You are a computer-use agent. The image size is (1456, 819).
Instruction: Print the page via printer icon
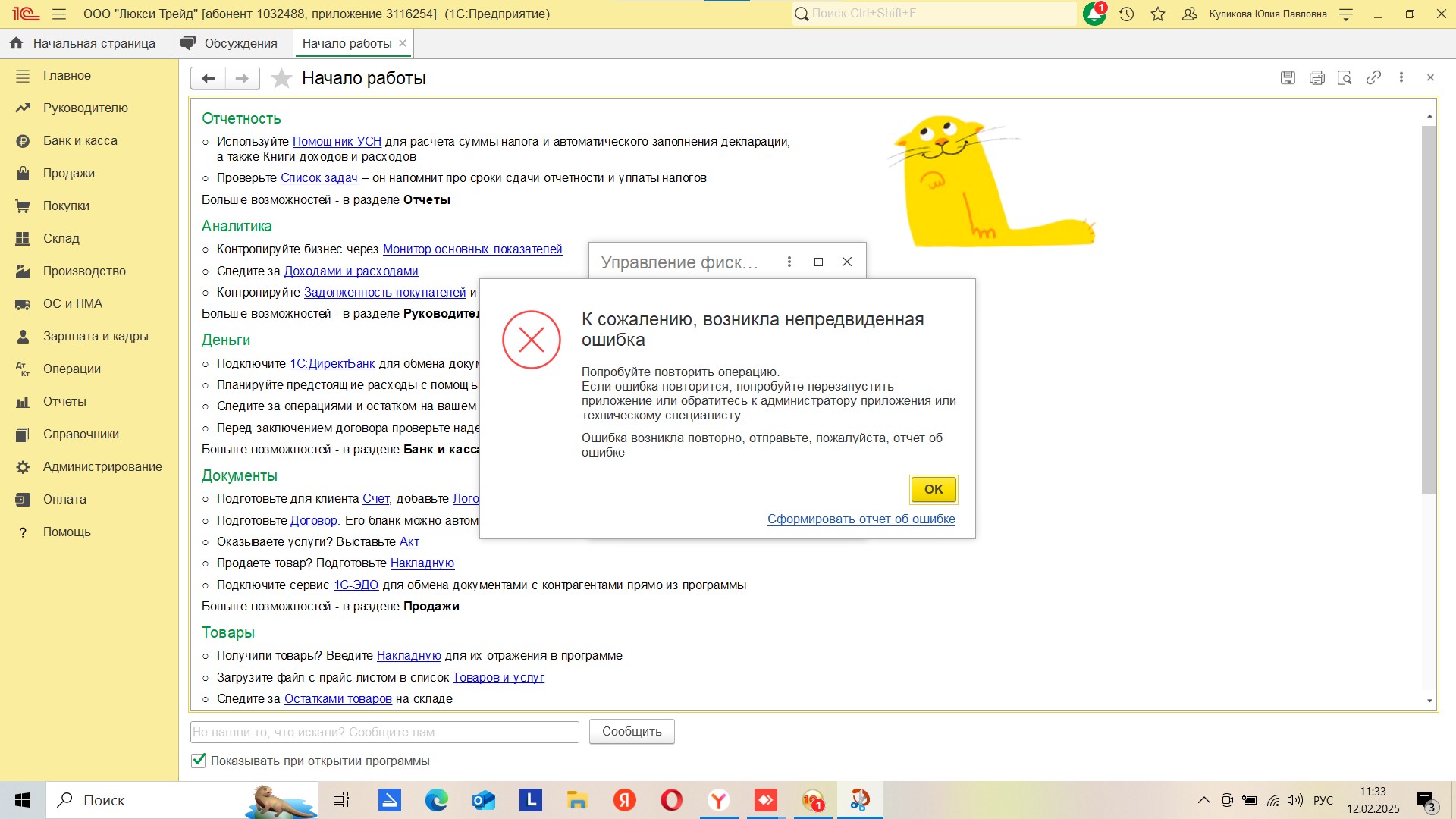point(1317,77)
